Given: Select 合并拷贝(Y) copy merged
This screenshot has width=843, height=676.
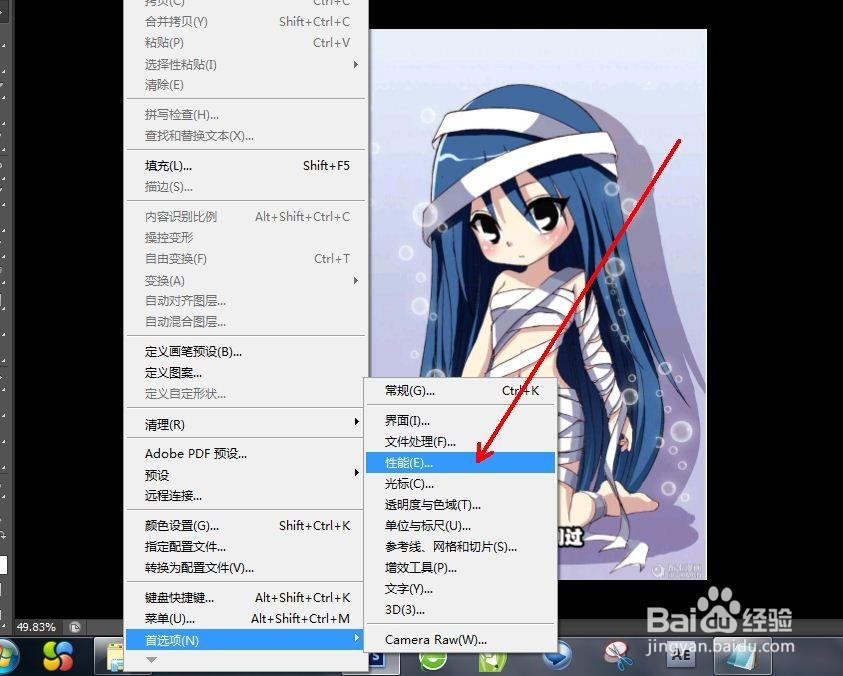Looking at the screenshot, I should point(245,22).
